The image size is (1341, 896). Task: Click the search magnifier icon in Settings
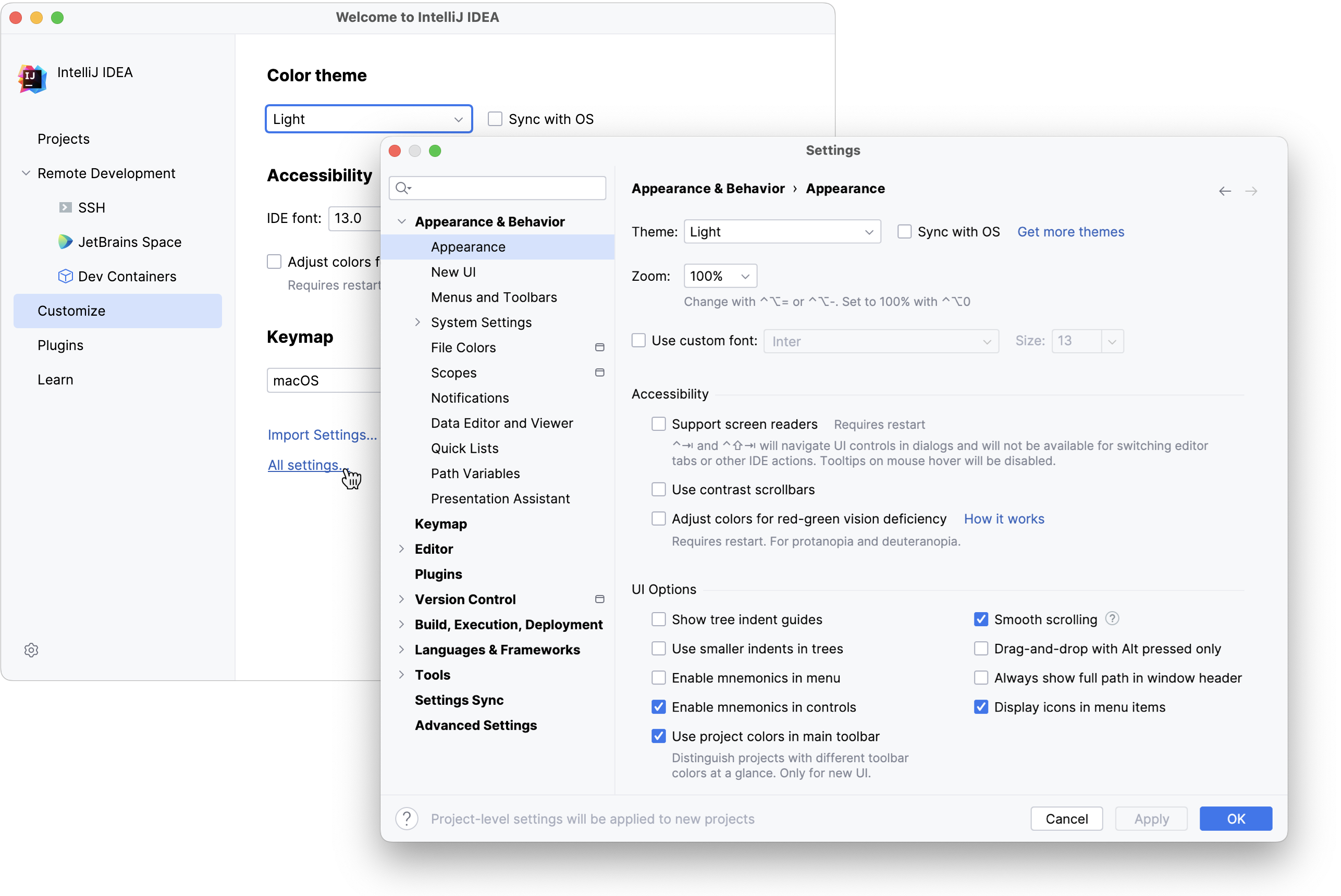[x=403, y=188]
